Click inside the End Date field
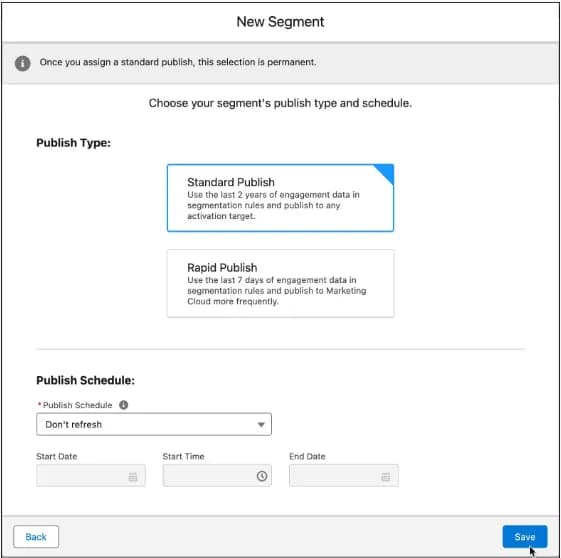This screenshot has width=561, height=558. (343, 476)
